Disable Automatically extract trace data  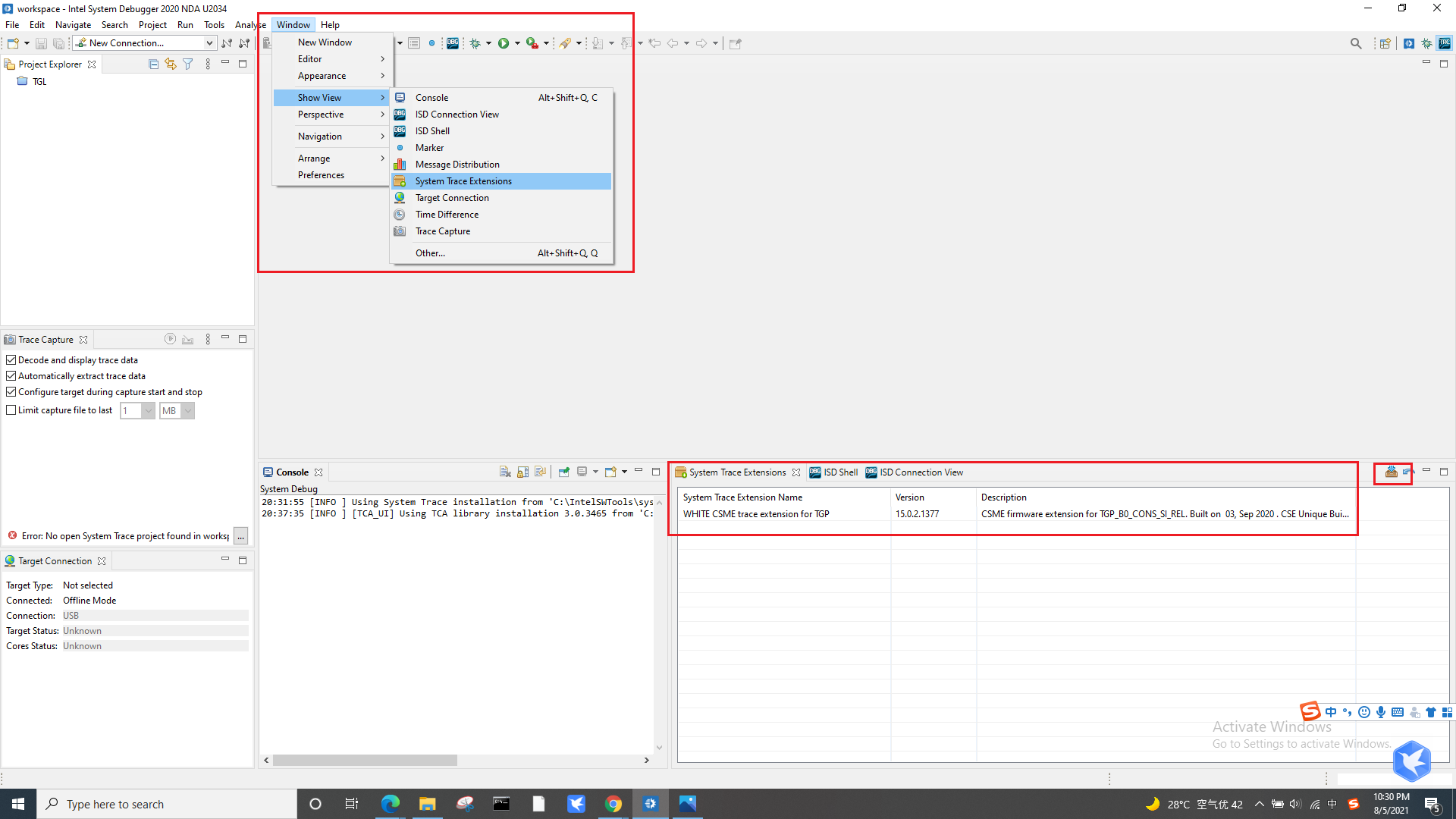pos(11,375)
